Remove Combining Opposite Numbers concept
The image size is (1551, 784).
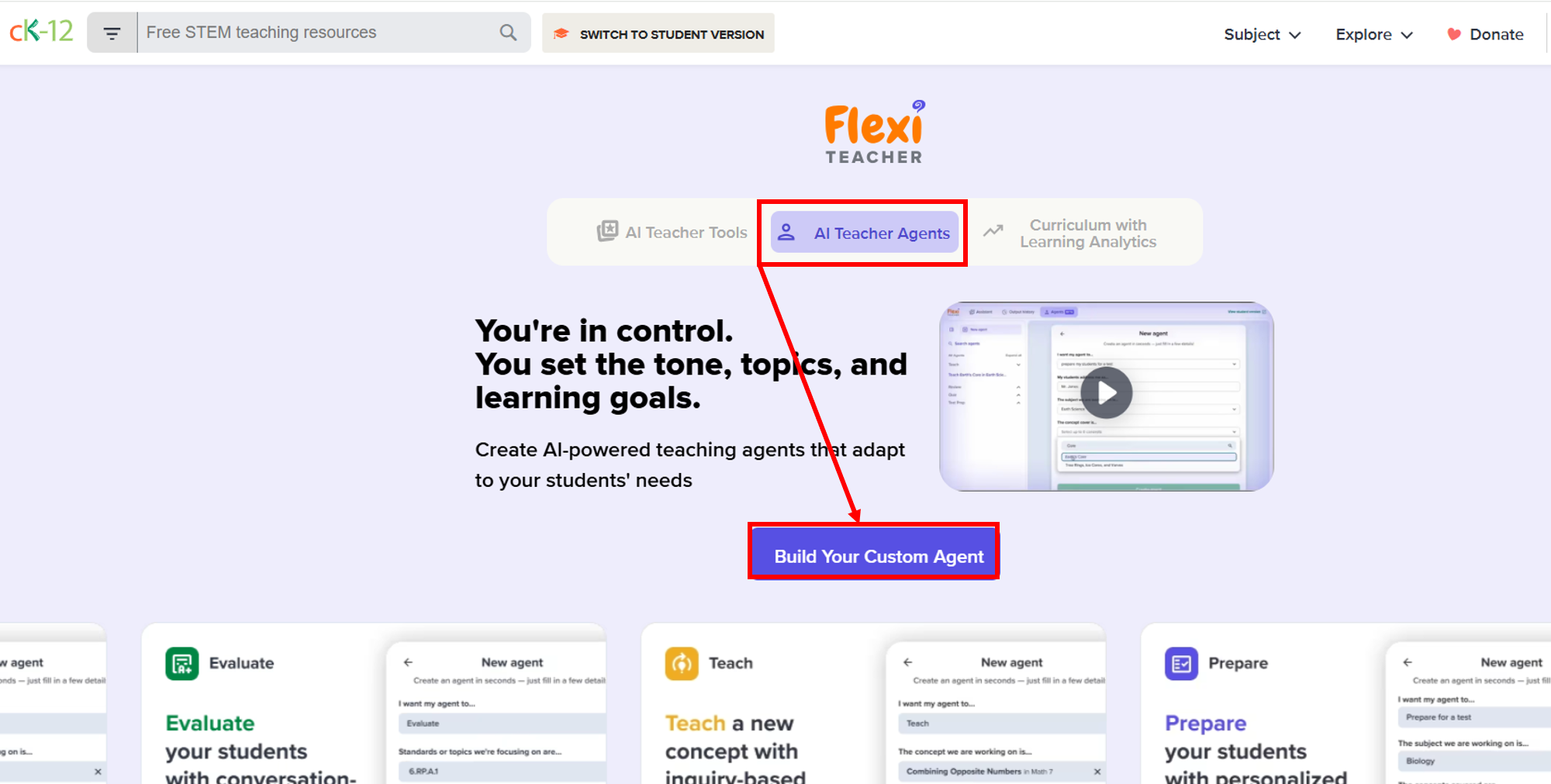tap(1097, 772)
